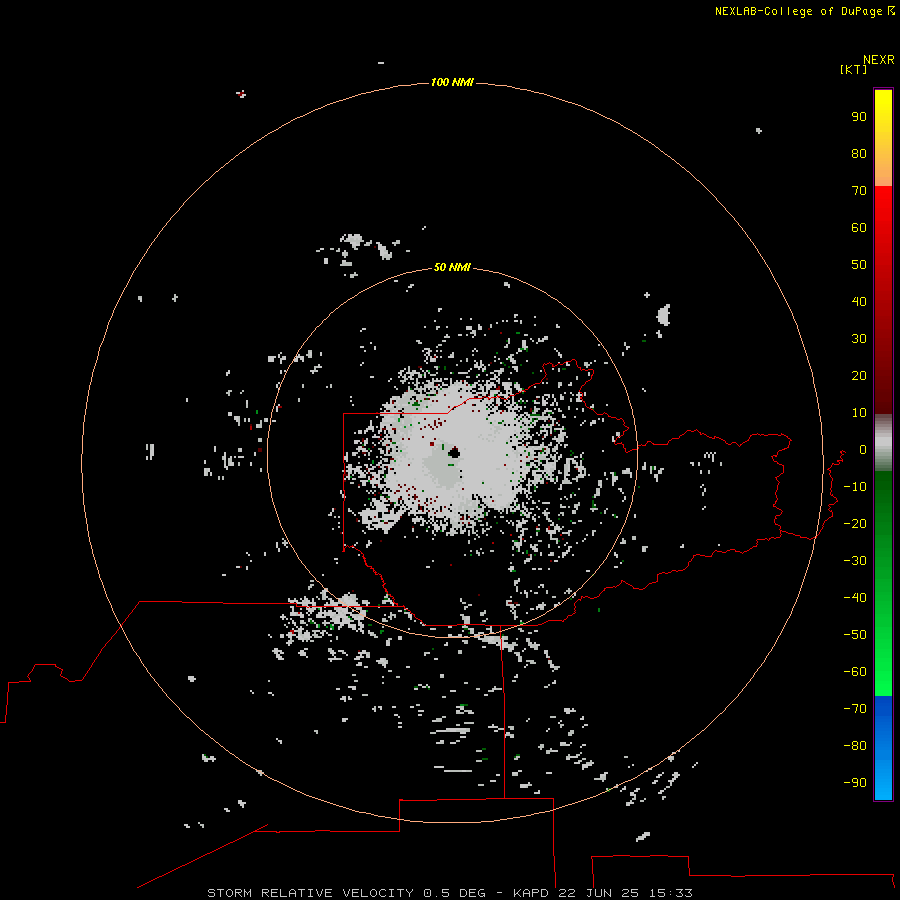Image resolution: width=900 pixels, height=900 pixels.
Task: Select the positive 30 scale value
Action: 859,339
